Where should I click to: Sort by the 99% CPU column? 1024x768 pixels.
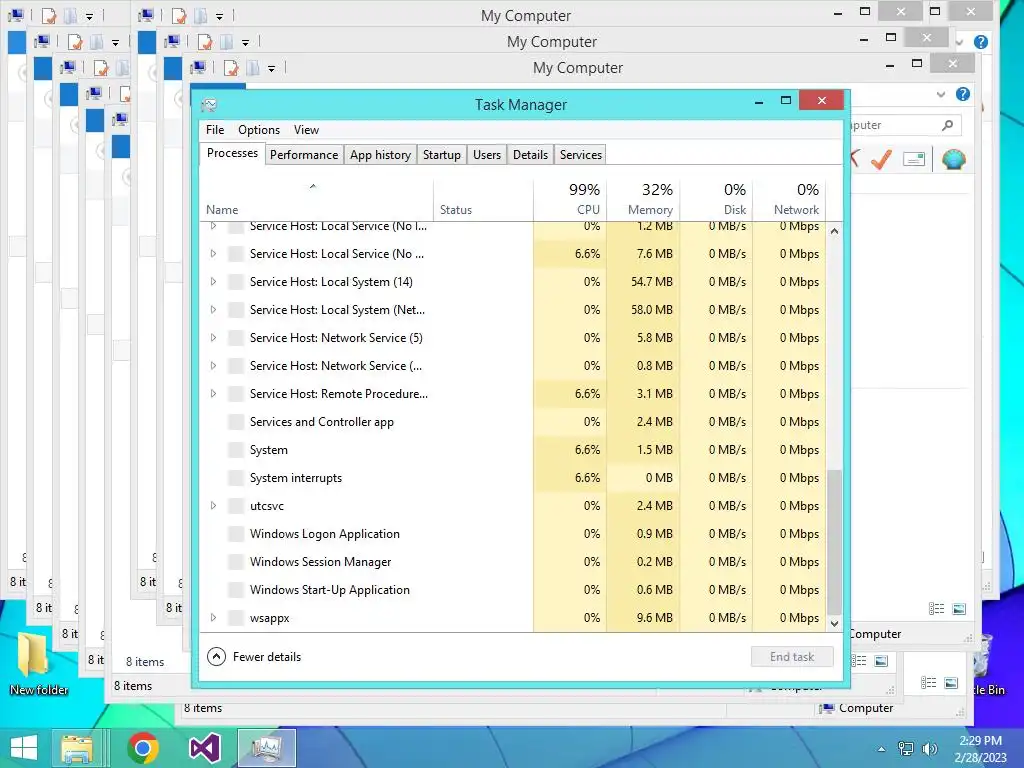pos(570,199)
